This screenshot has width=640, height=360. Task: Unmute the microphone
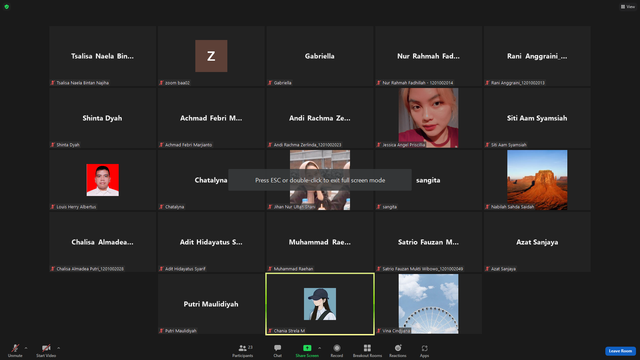[15, 350]
